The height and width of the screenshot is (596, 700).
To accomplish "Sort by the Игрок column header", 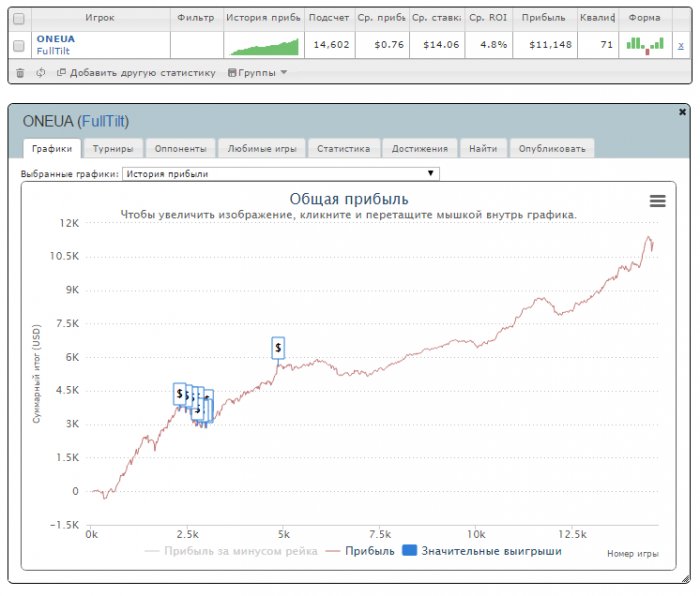I will pos(100,18).
